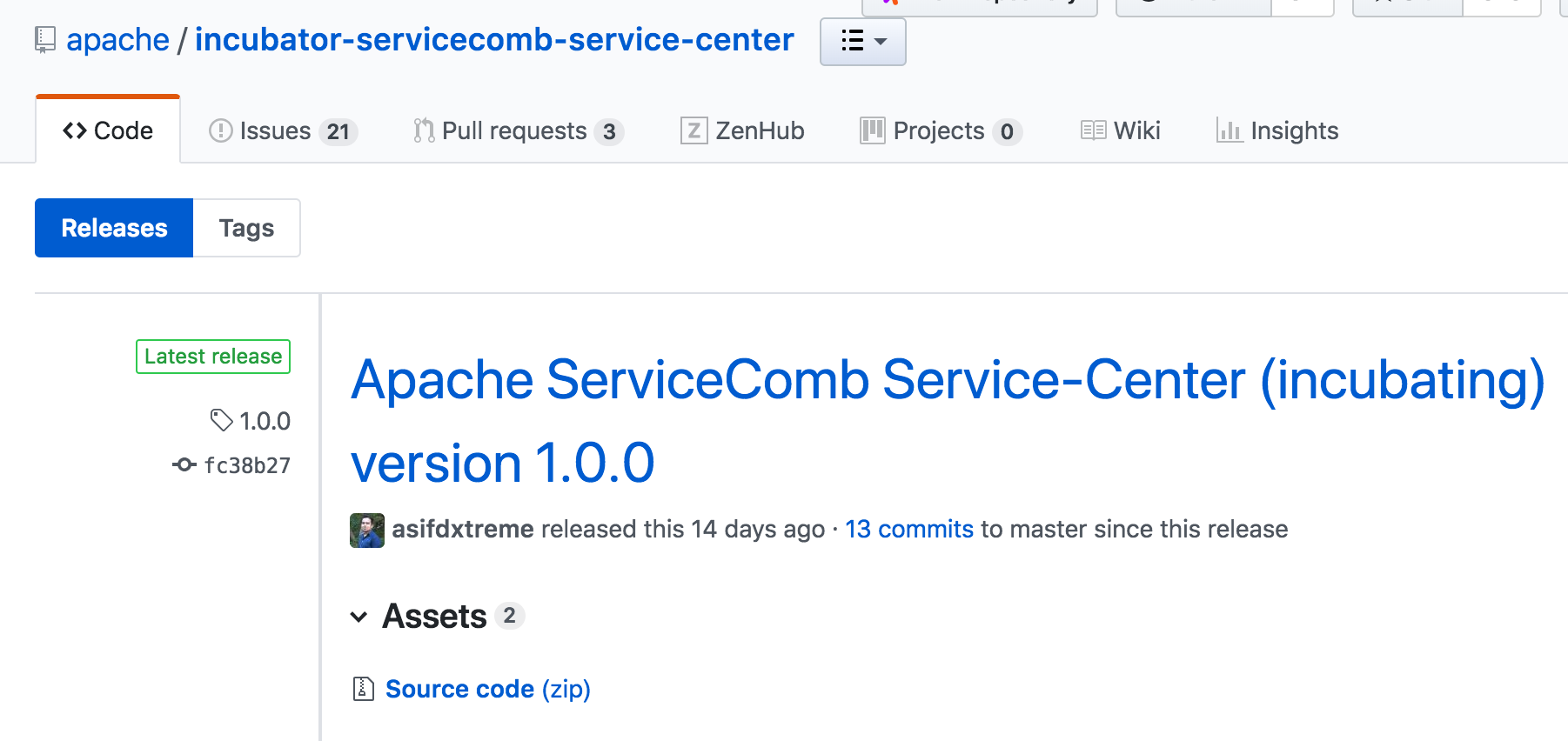The width and height of the screenshot is (1568, 741).
Task: Open the Pull requests tab
Action: coord(518,131)
